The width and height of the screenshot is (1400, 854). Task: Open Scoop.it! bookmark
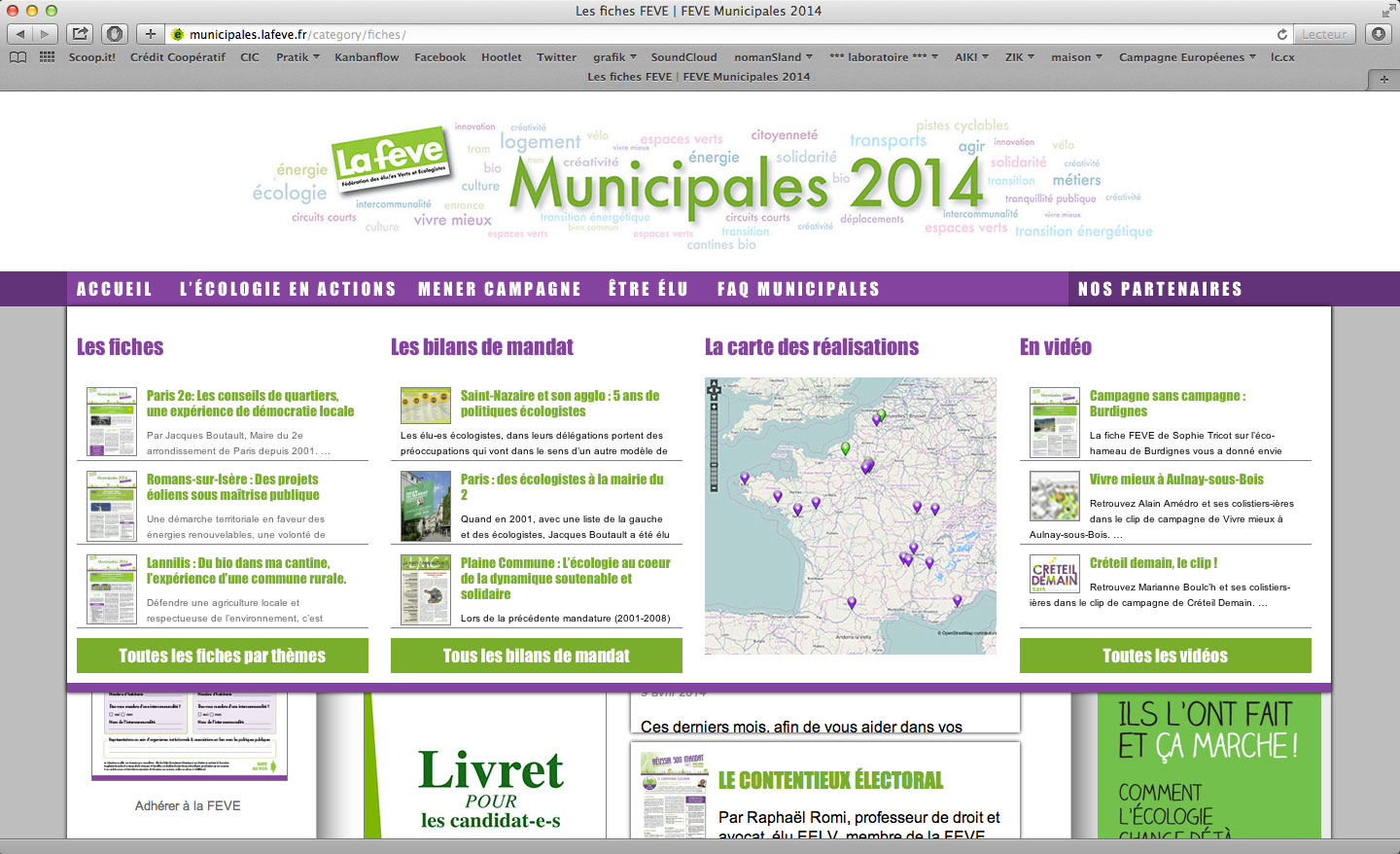click(x=91, y=57)
